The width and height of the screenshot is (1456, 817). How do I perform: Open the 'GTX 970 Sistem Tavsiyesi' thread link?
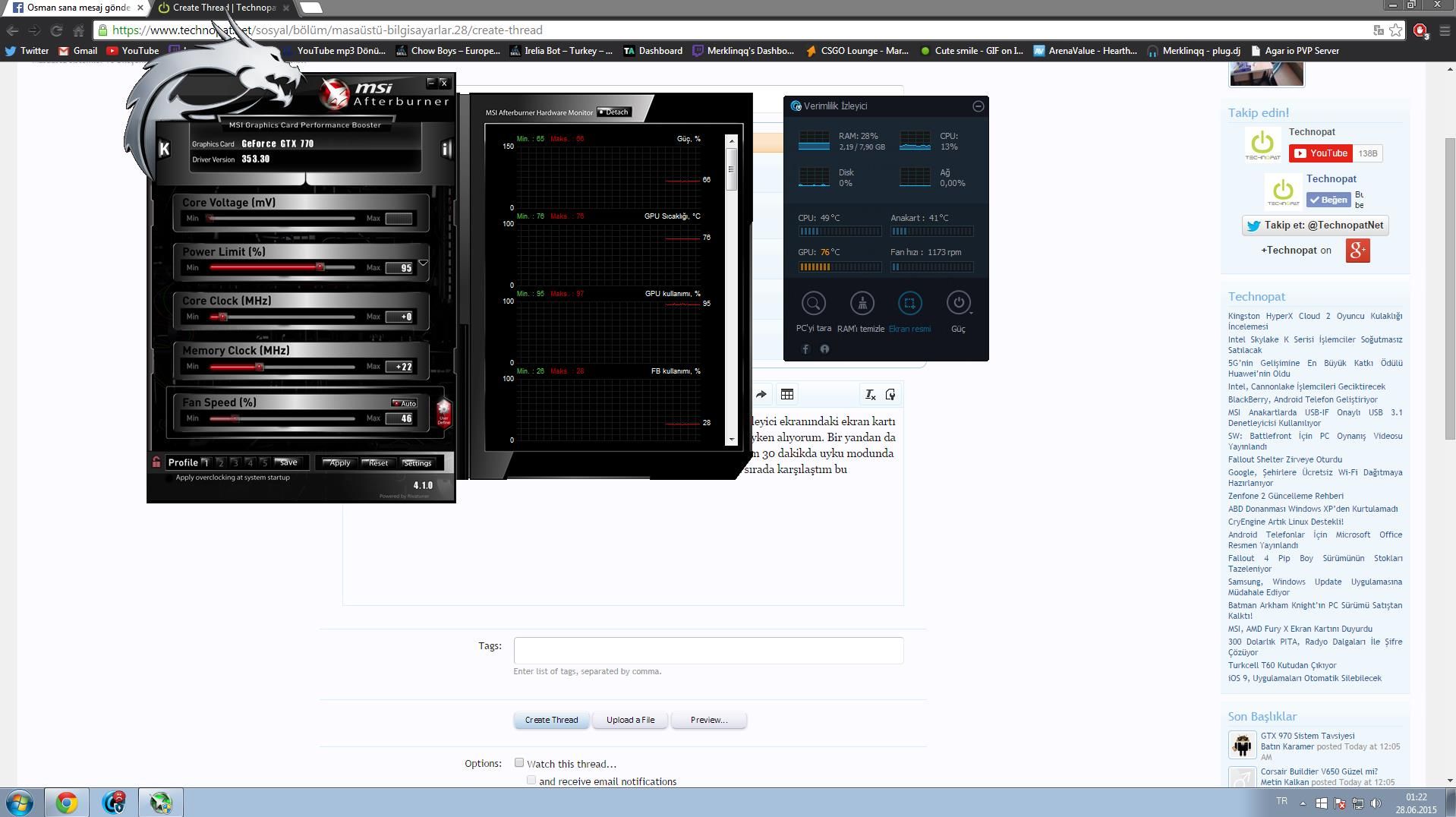(x=1307, y=736)
